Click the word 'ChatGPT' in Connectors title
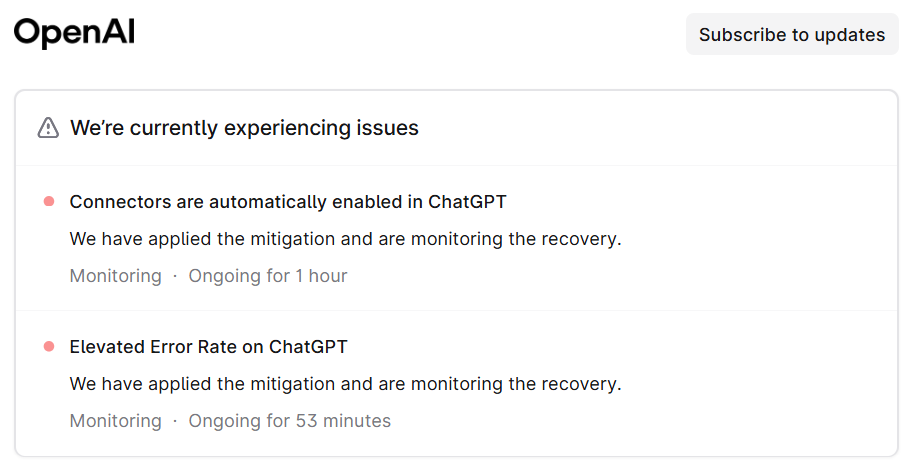This screenshot has width=916, height=463. click(467, 202)
